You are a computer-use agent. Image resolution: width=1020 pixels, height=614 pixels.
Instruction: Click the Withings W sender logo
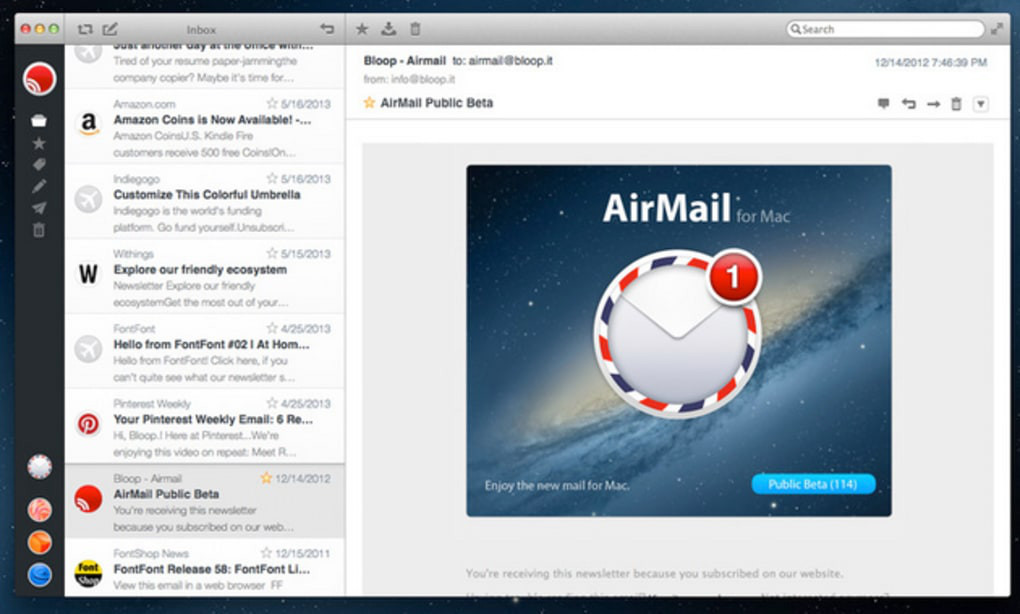coord(88,274)
